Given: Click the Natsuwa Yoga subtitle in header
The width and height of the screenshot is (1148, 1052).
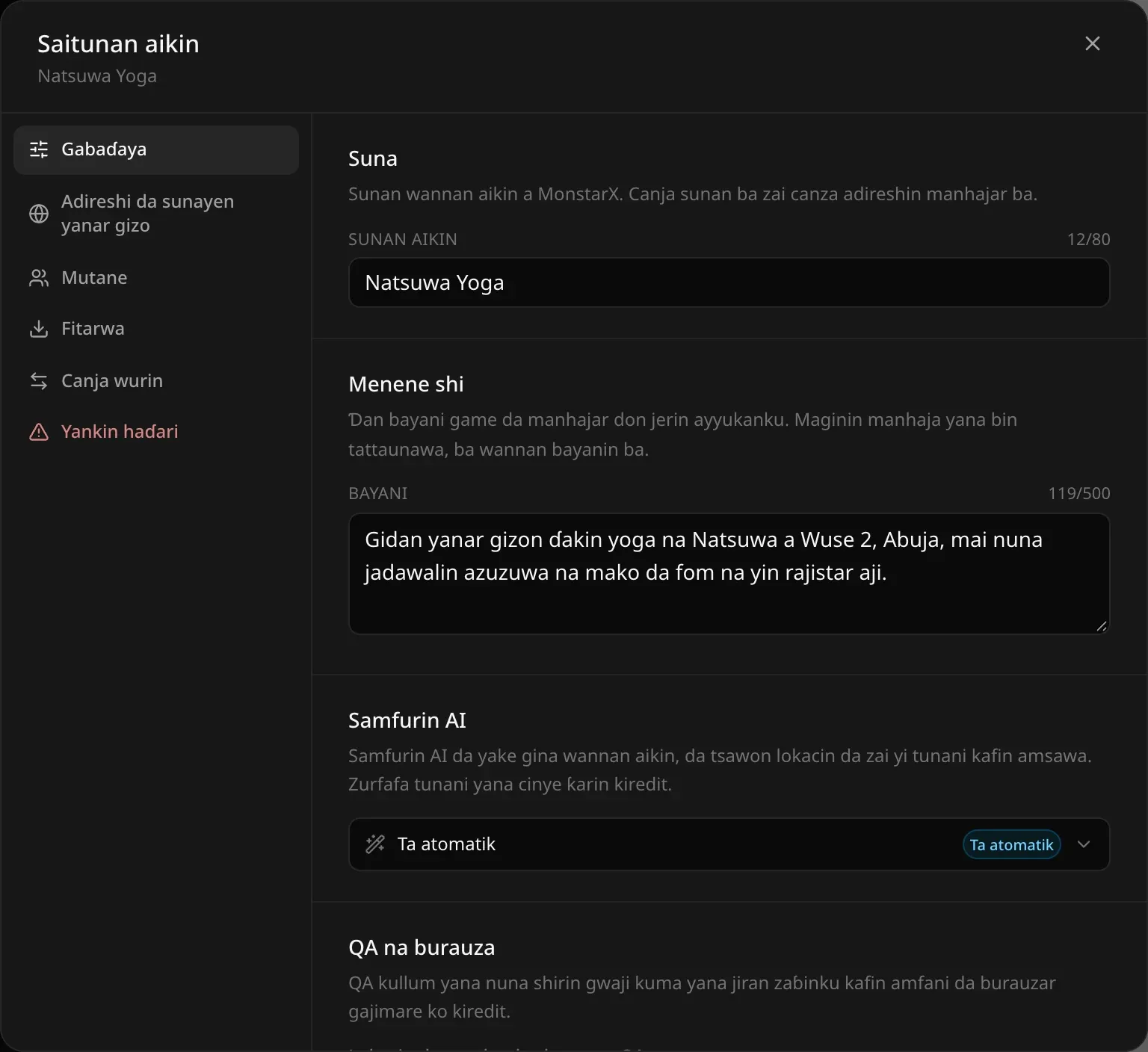Looking at the screenshot, I should pyautogui.click(x=97, y=76).
